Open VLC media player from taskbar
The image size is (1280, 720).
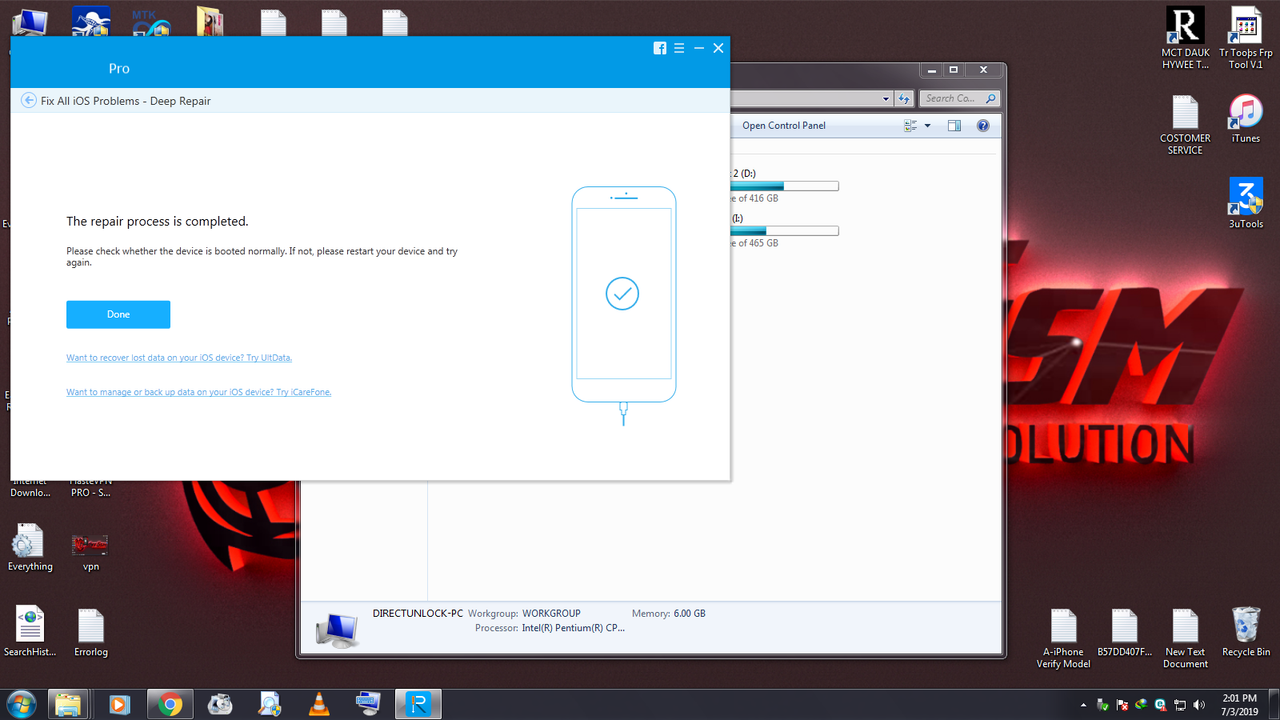point(319,704)
